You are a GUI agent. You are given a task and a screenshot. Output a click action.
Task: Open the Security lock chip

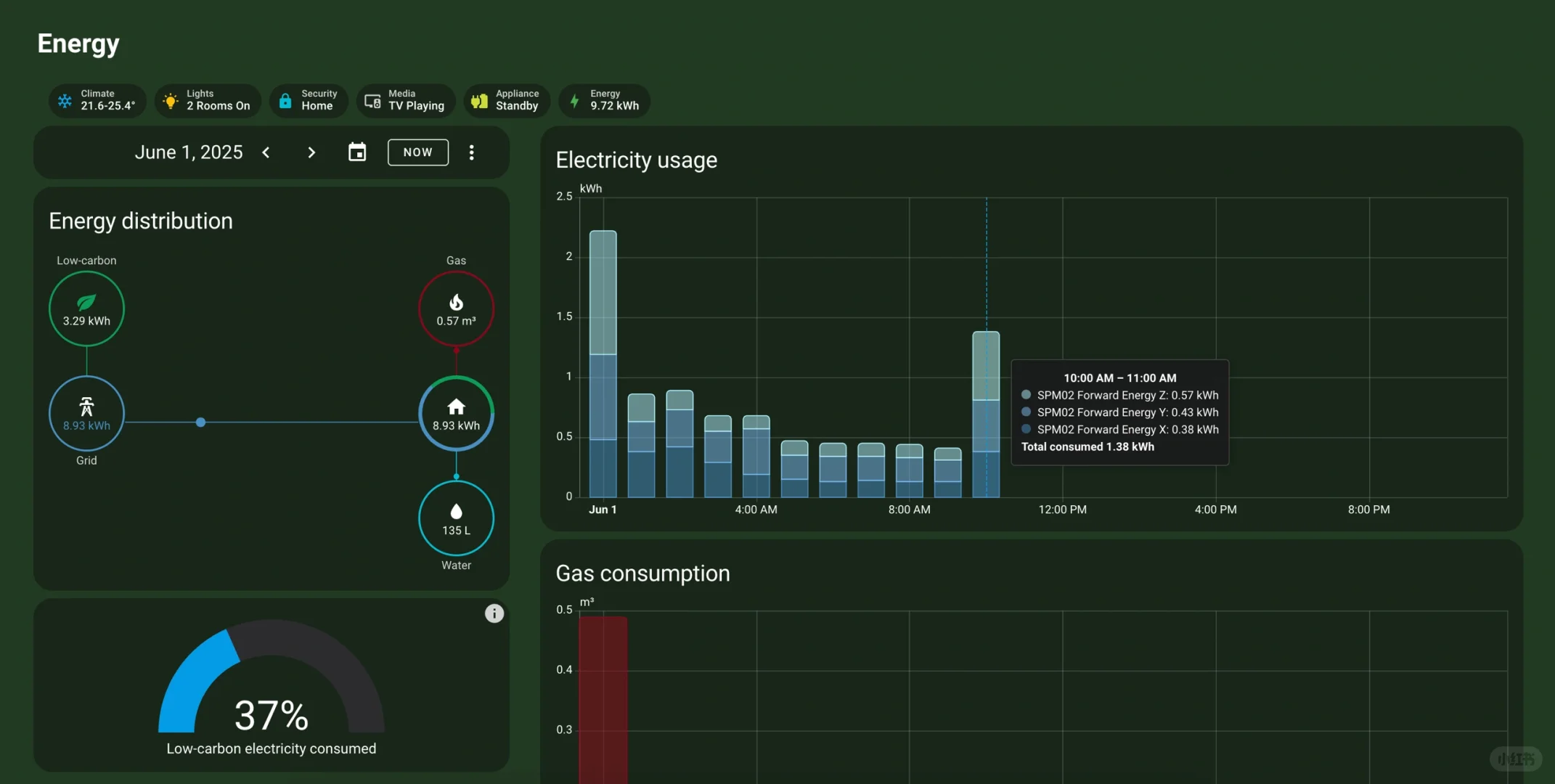[309, 101]
